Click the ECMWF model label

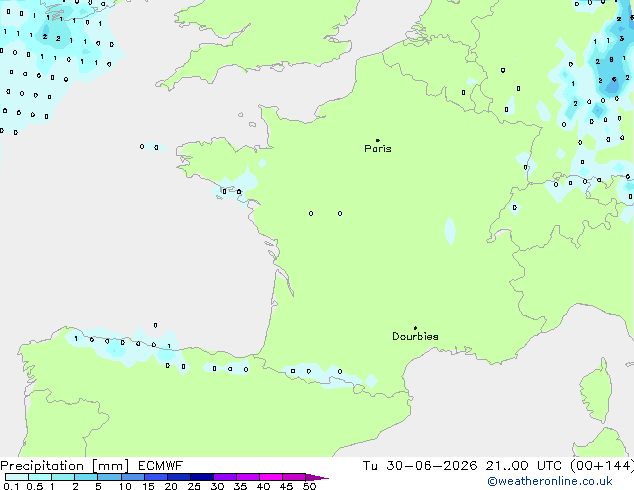click(x=161, y=466)
